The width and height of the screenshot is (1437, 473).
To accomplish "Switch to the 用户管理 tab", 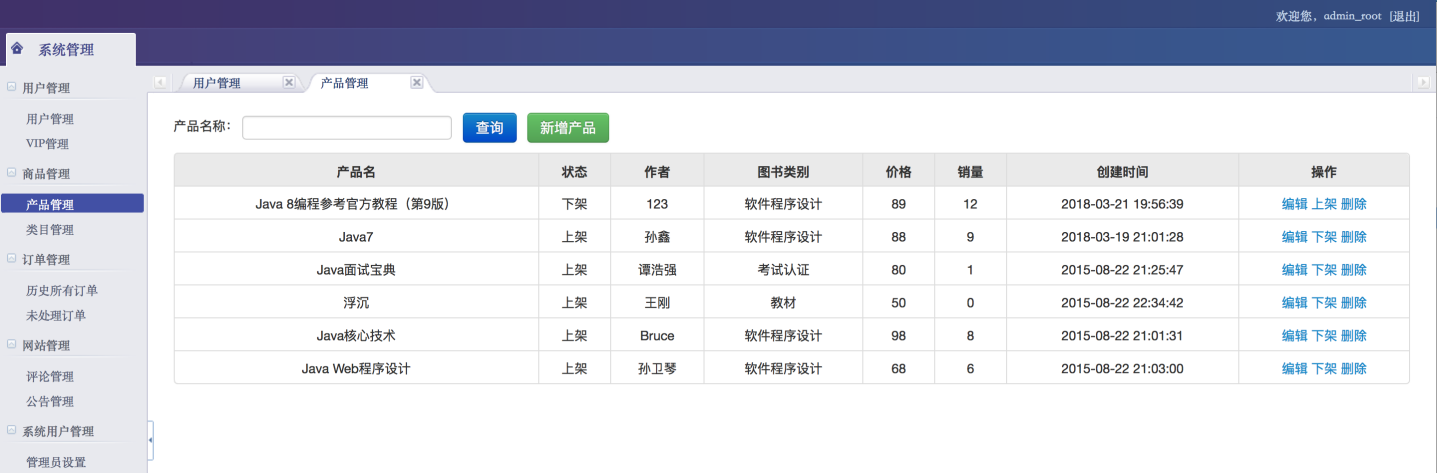I will click(217, 83).
